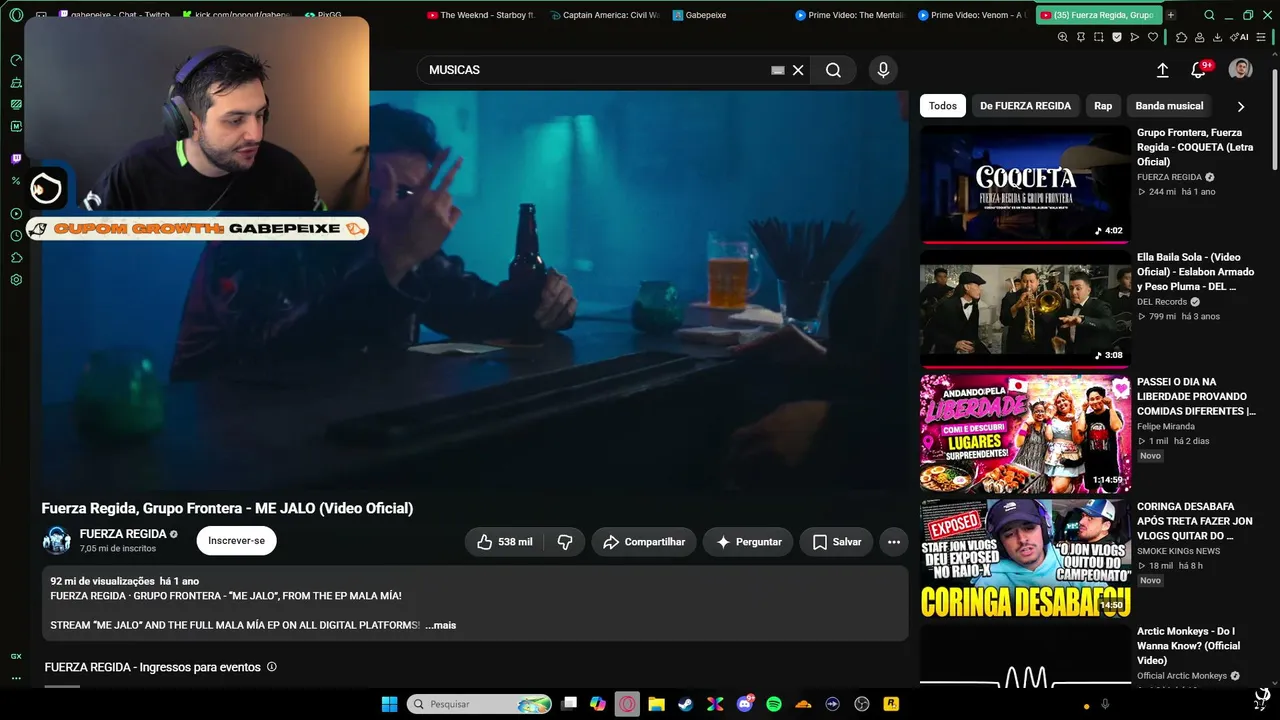Switch to Prime Video: The Mentalist tab
This screenshot has width=1280, height=720.
click(x=851, y=15)
